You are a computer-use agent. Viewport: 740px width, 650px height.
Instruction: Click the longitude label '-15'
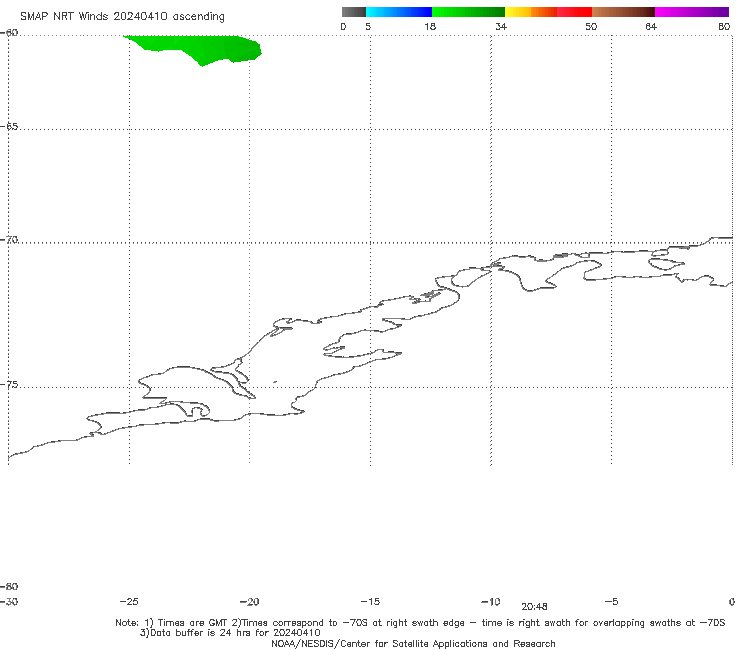pyautogui.click(x=370, y=601)
